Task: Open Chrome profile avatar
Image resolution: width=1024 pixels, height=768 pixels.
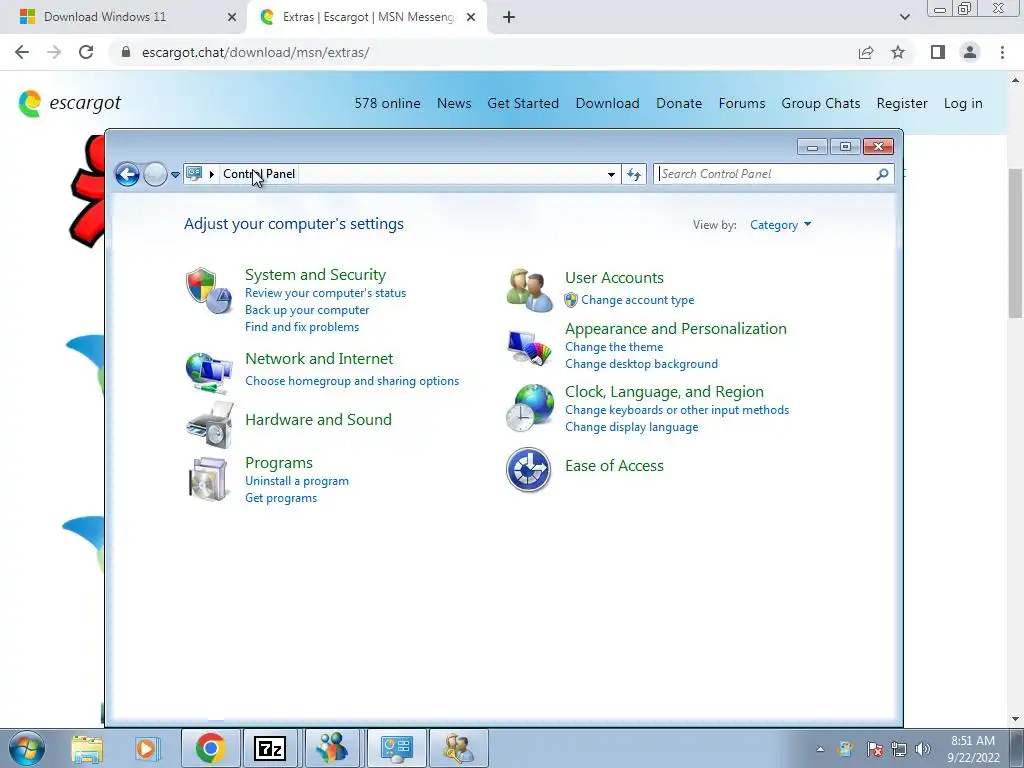Action: pyautogui.click(x=970, y=52)
